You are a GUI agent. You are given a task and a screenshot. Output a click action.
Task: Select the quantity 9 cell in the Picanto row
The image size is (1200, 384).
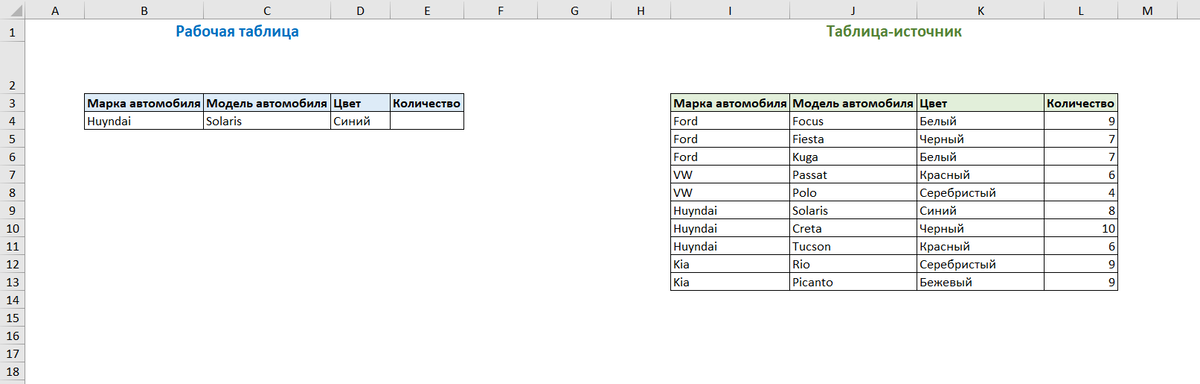pyautogui.click(x=1080, y=283)
